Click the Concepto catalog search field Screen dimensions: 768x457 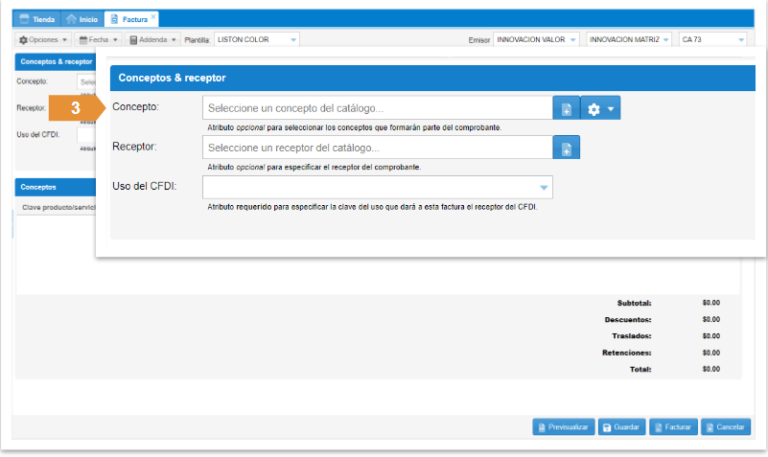click(x=377, y=108)
